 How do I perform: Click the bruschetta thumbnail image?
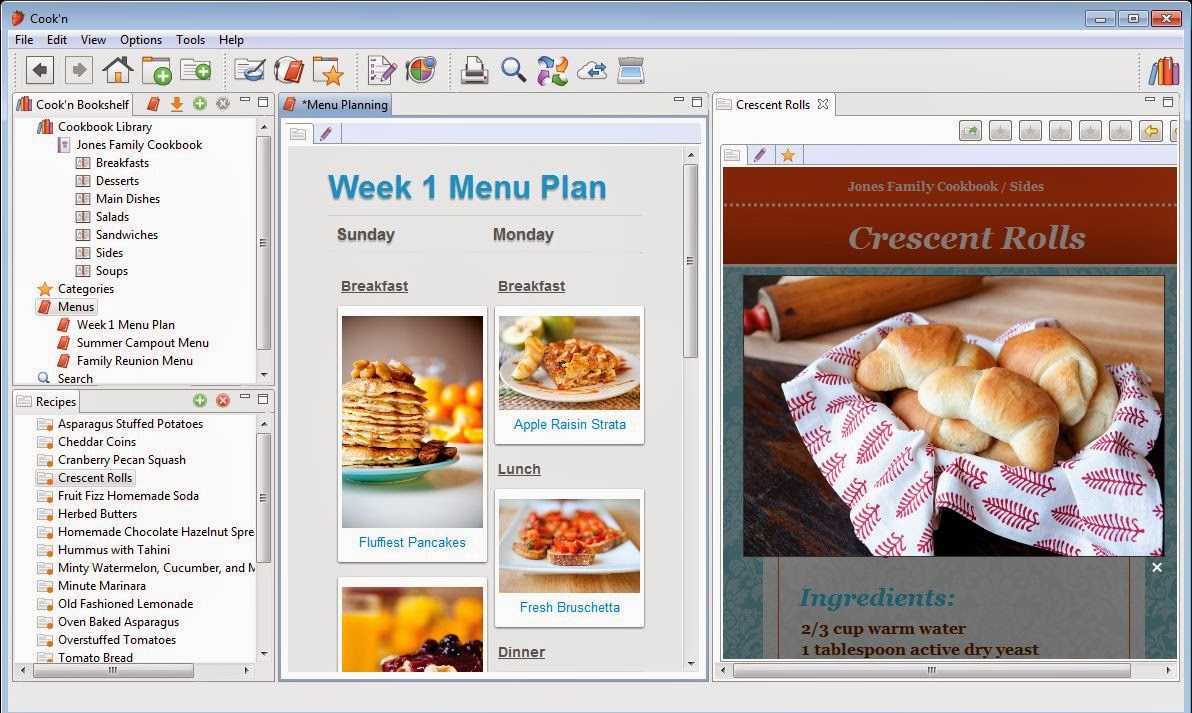coord(569,546)
